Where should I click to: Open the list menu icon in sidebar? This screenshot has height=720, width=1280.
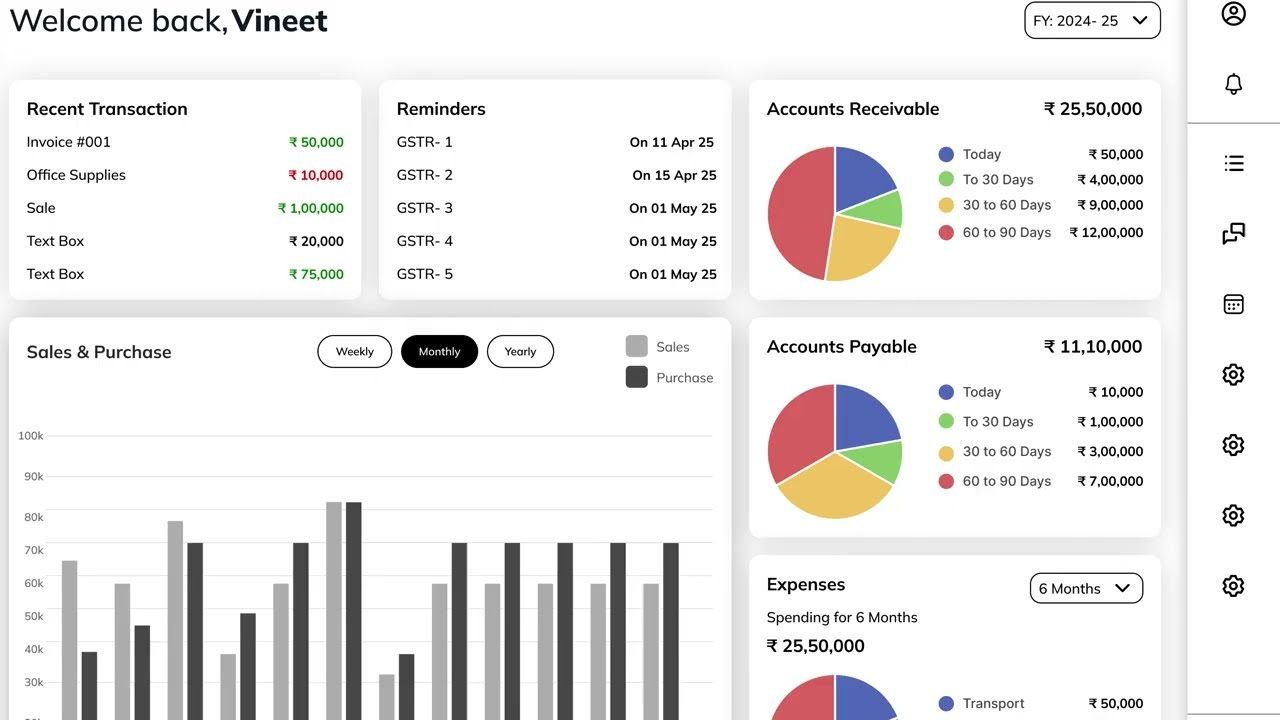click(1233, 163)
